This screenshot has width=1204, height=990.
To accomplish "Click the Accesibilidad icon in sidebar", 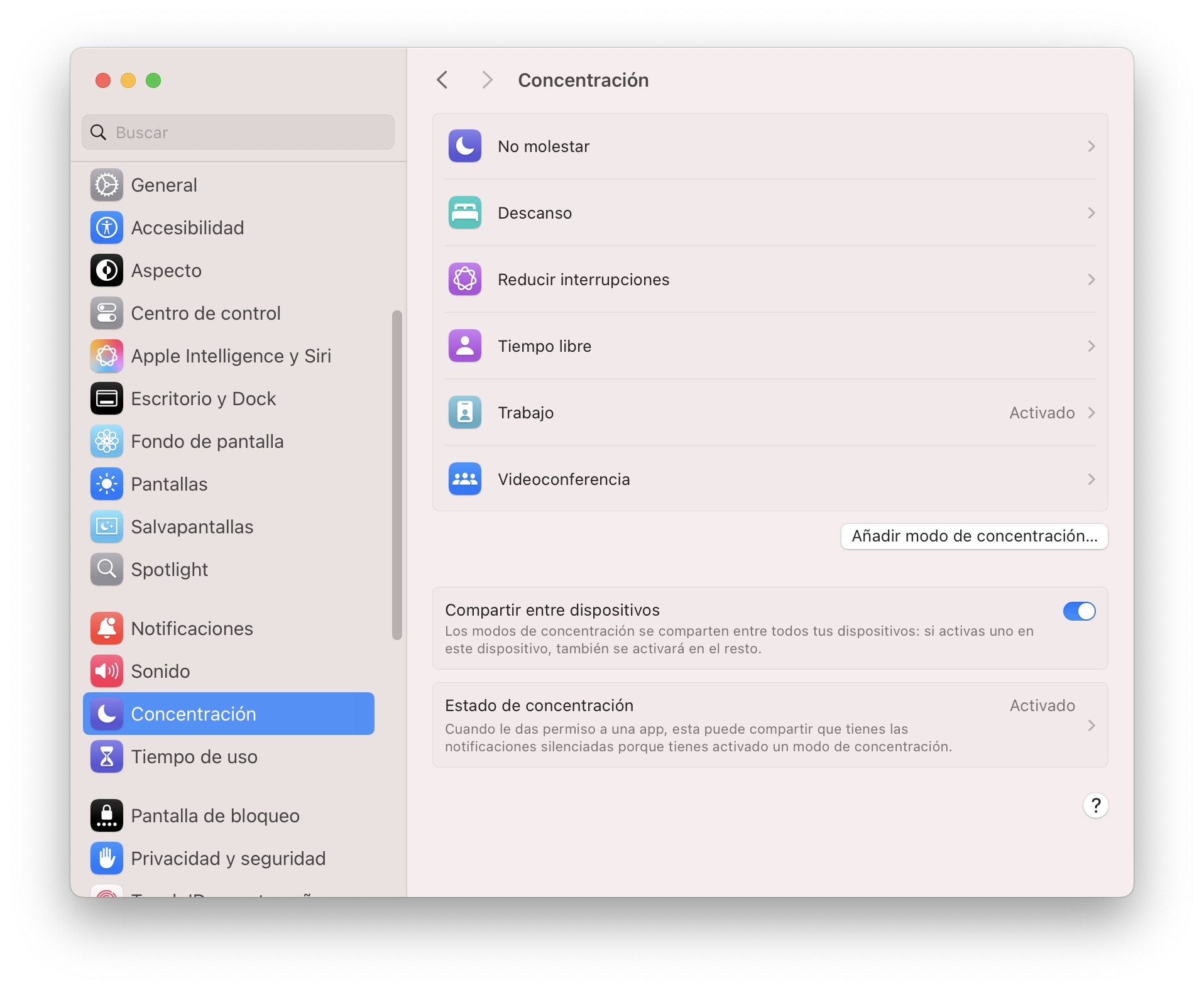I will point(107,228).
